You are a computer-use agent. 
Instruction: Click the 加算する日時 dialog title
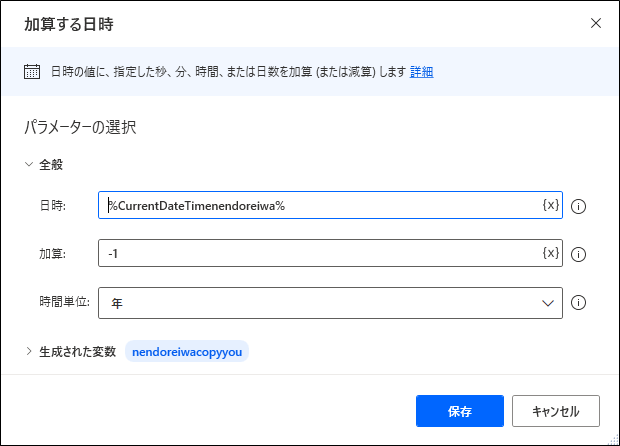coord(69,24)
